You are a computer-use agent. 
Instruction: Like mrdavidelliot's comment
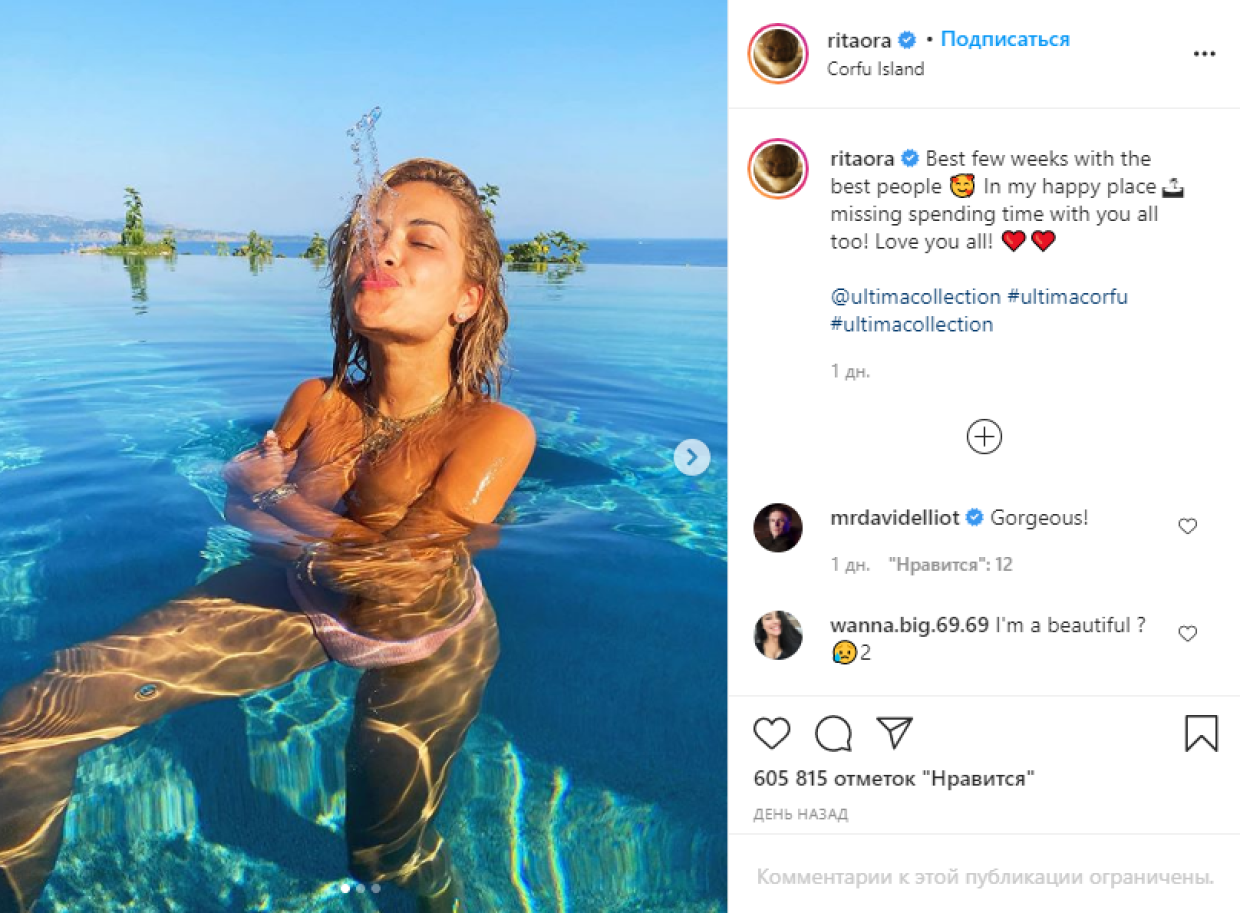coord(1187,526)
